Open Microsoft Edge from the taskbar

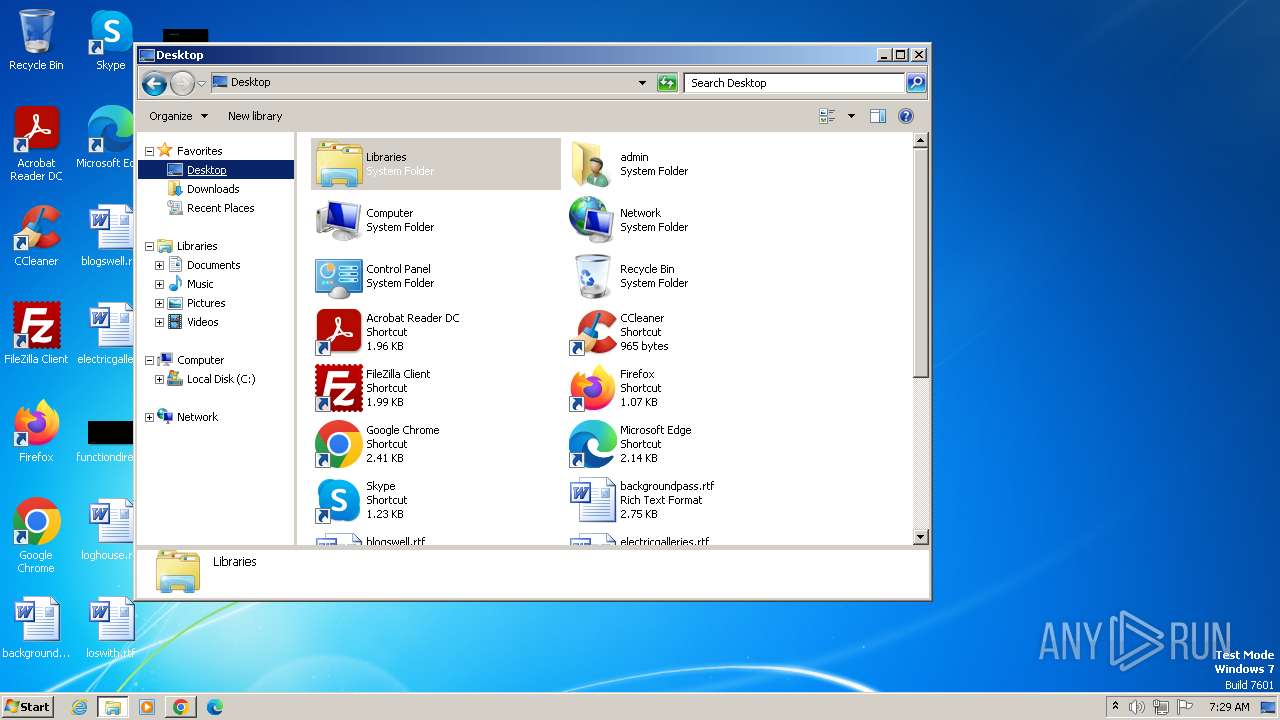click(214, 707)
